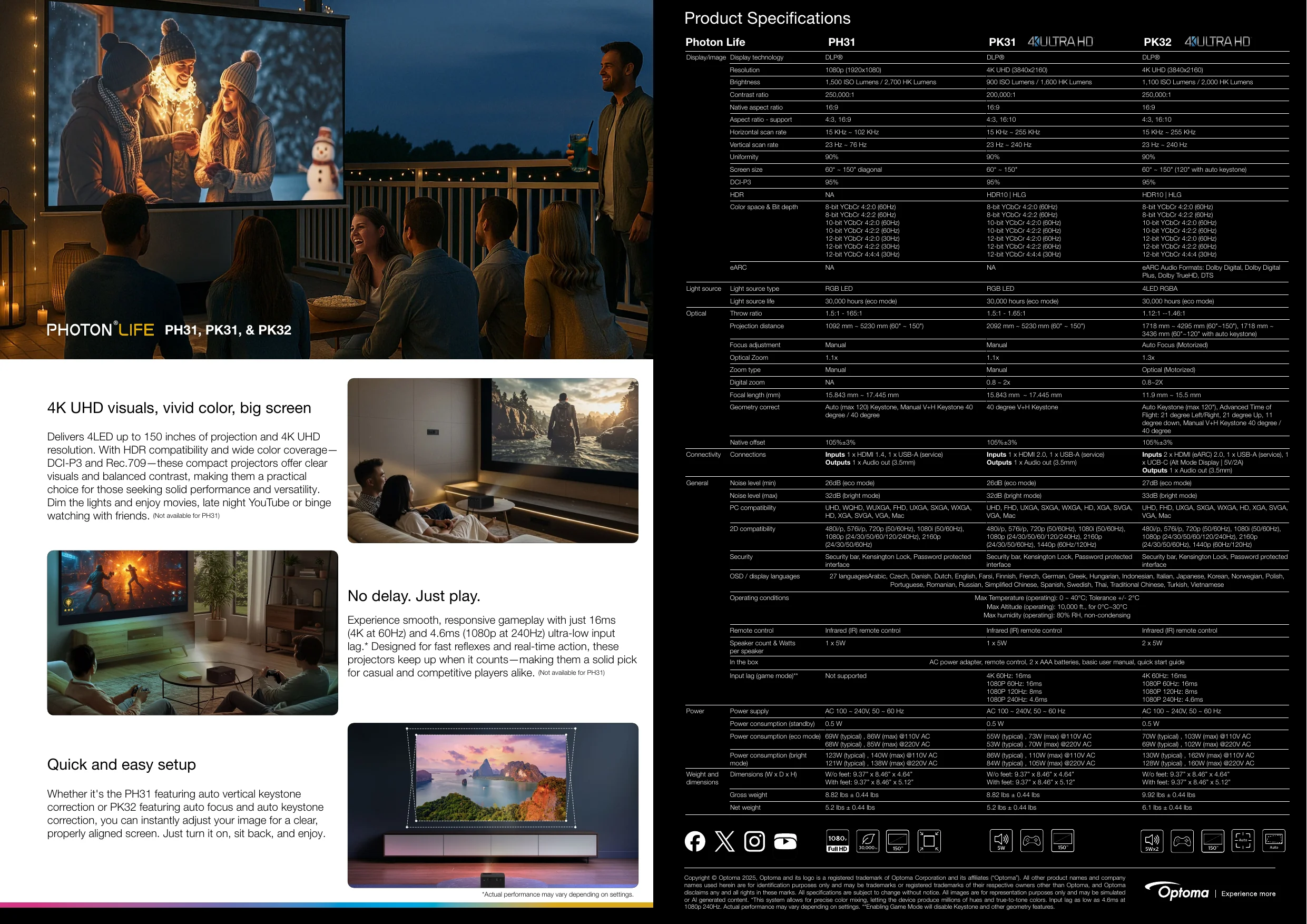Click the 'Input lag (game mode)**' row label

click(x=764, y=676)
